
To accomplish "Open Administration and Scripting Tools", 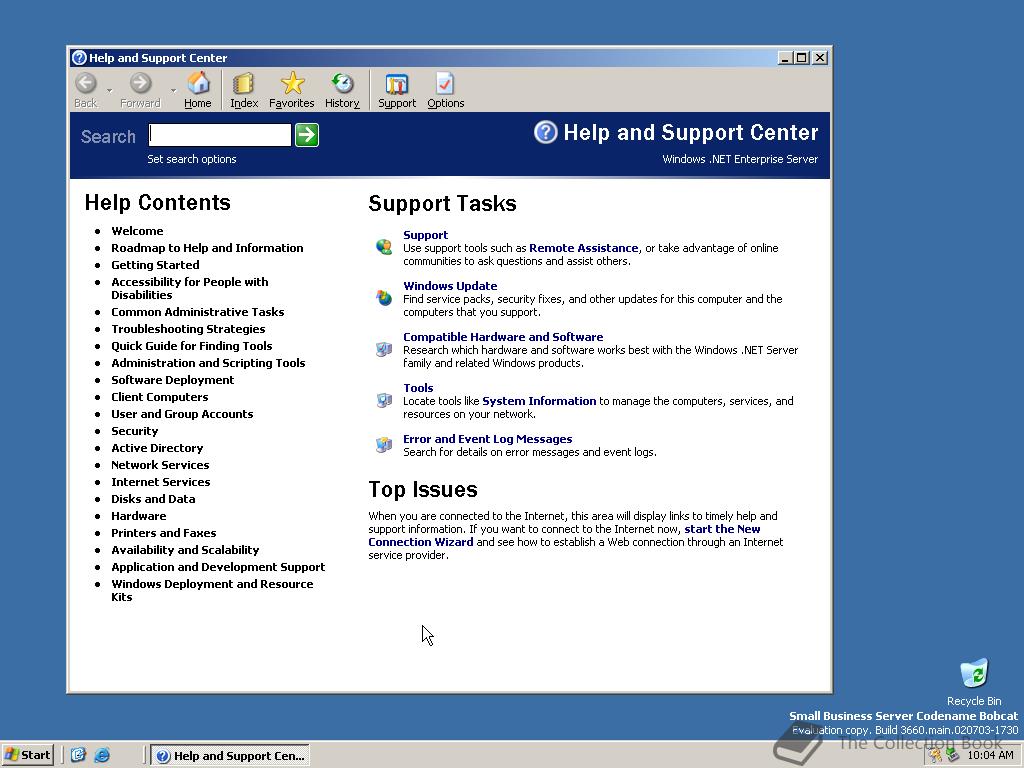I will click(208, 362).
